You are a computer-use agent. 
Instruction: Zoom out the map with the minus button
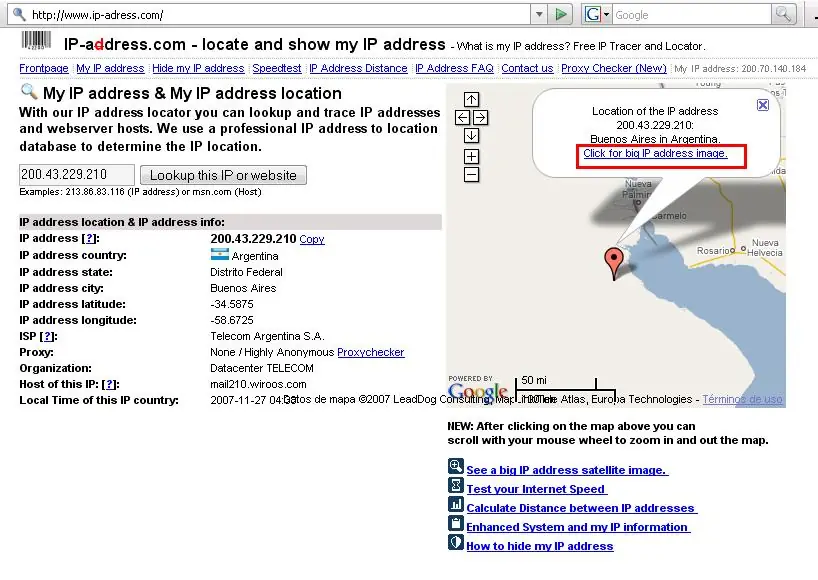[x=471, y=175]
